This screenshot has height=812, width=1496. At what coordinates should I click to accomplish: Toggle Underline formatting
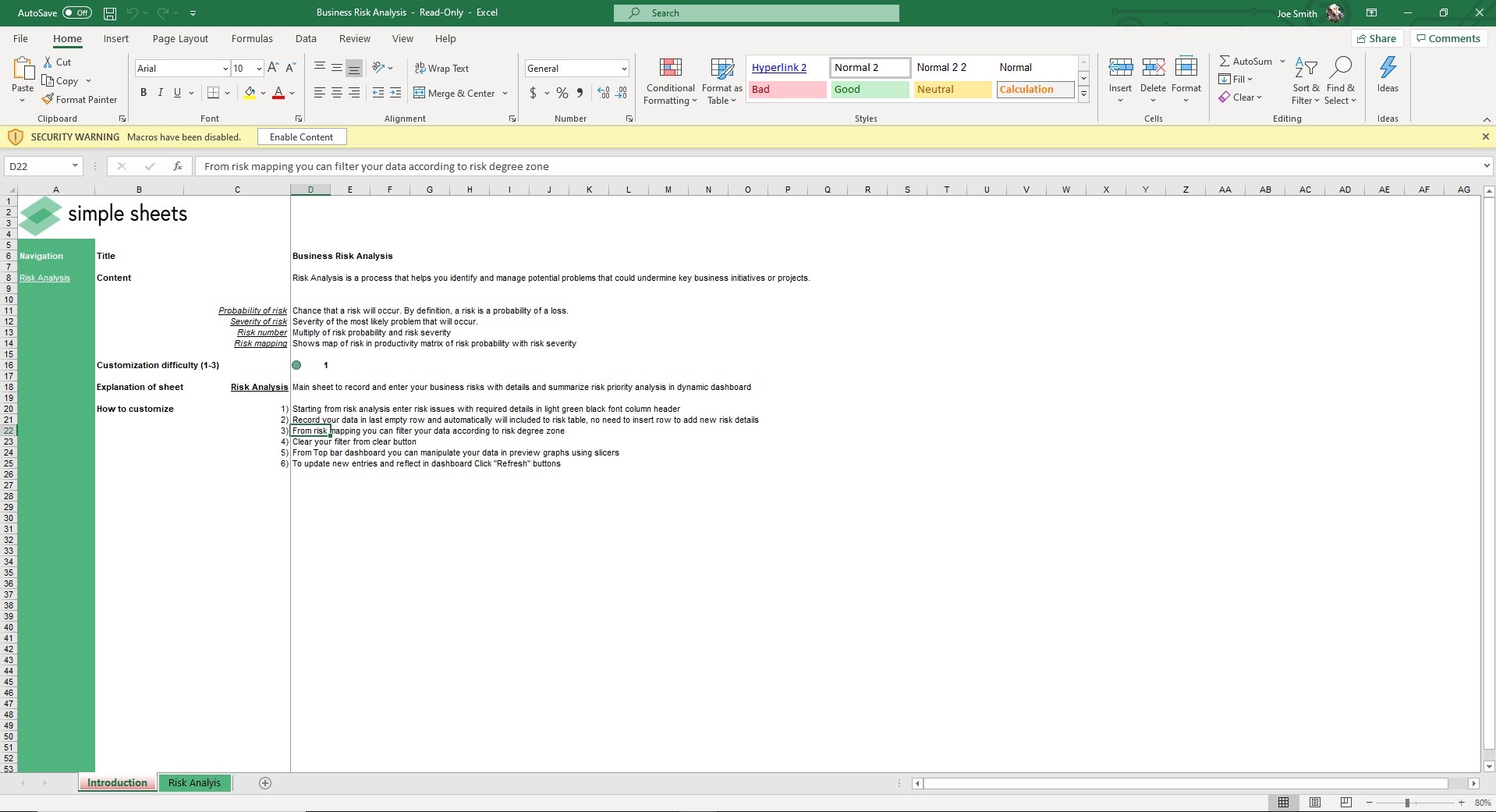pyautogui.click(x=178, y=93)
